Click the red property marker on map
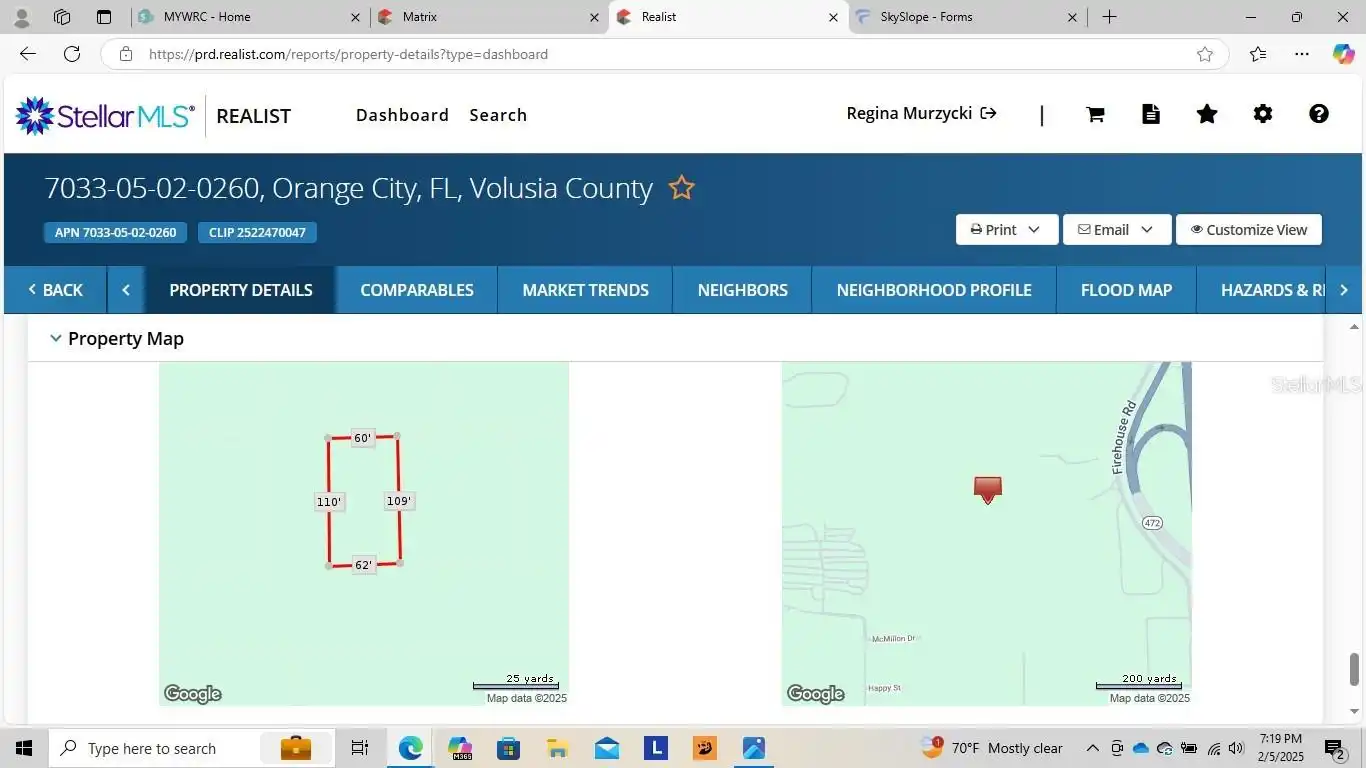 [x=988, y=490]
